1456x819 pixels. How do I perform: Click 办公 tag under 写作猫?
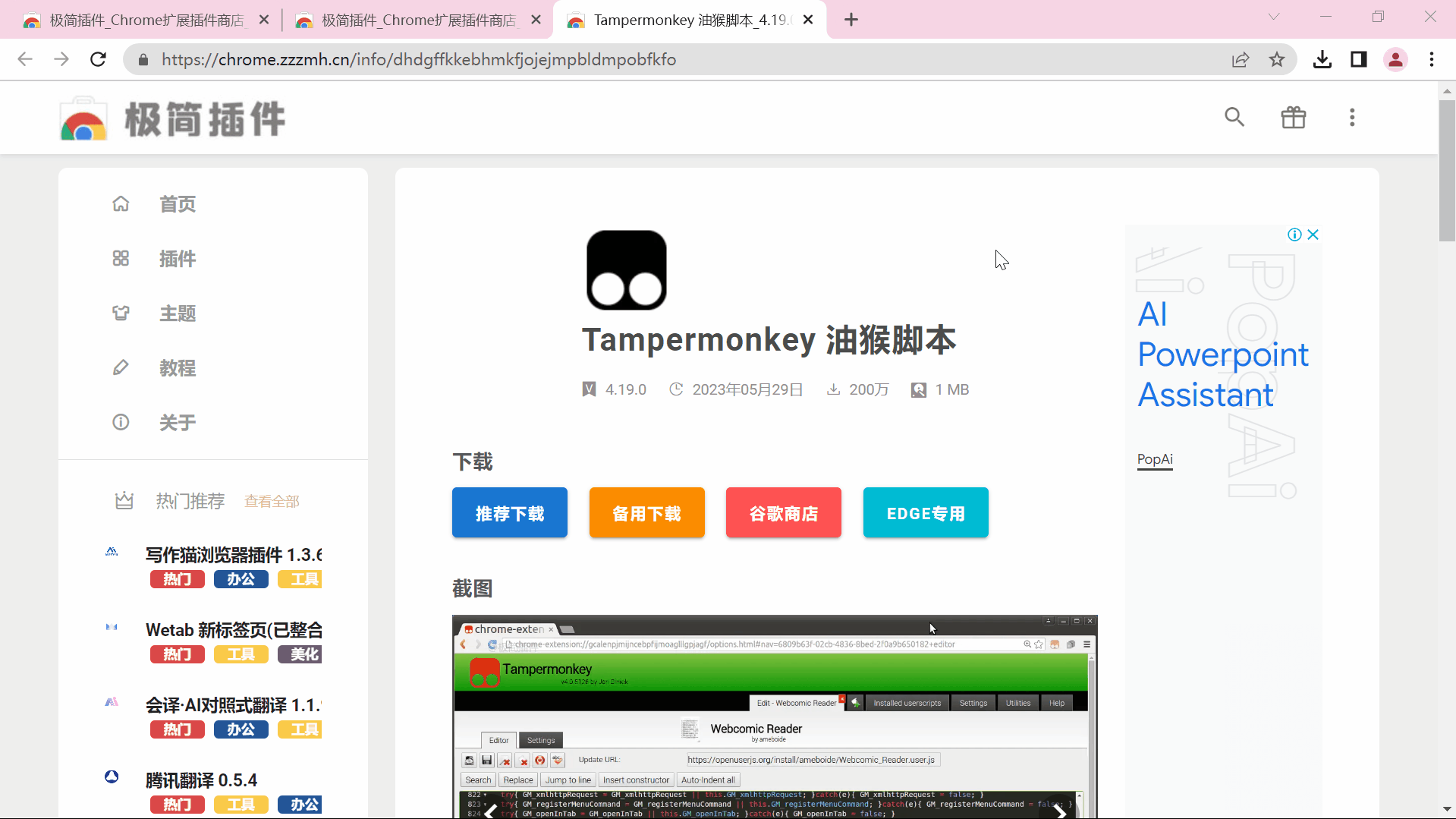[x=241, y=579]
